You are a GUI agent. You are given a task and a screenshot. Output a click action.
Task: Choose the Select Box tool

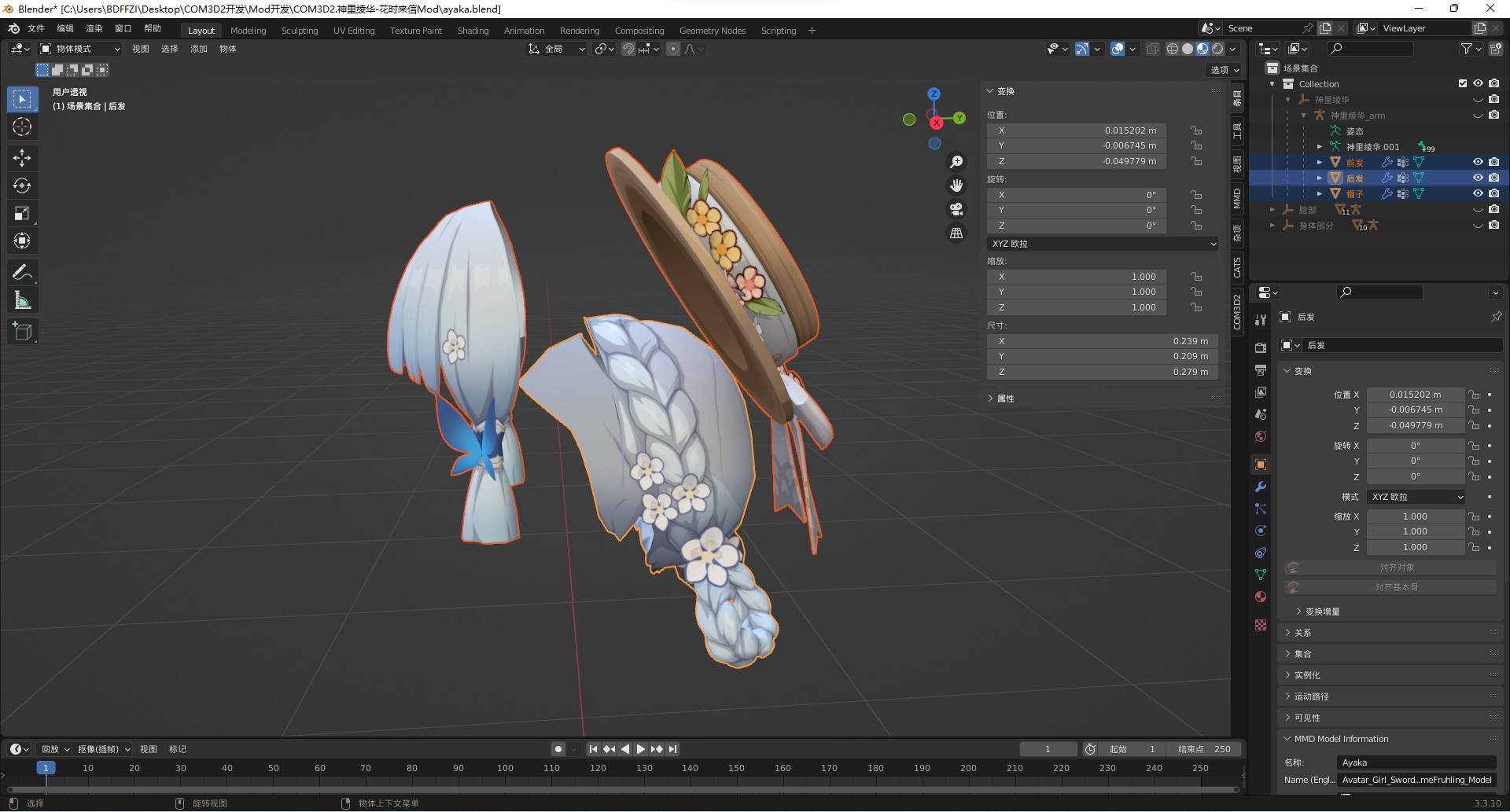pos(22,99)
